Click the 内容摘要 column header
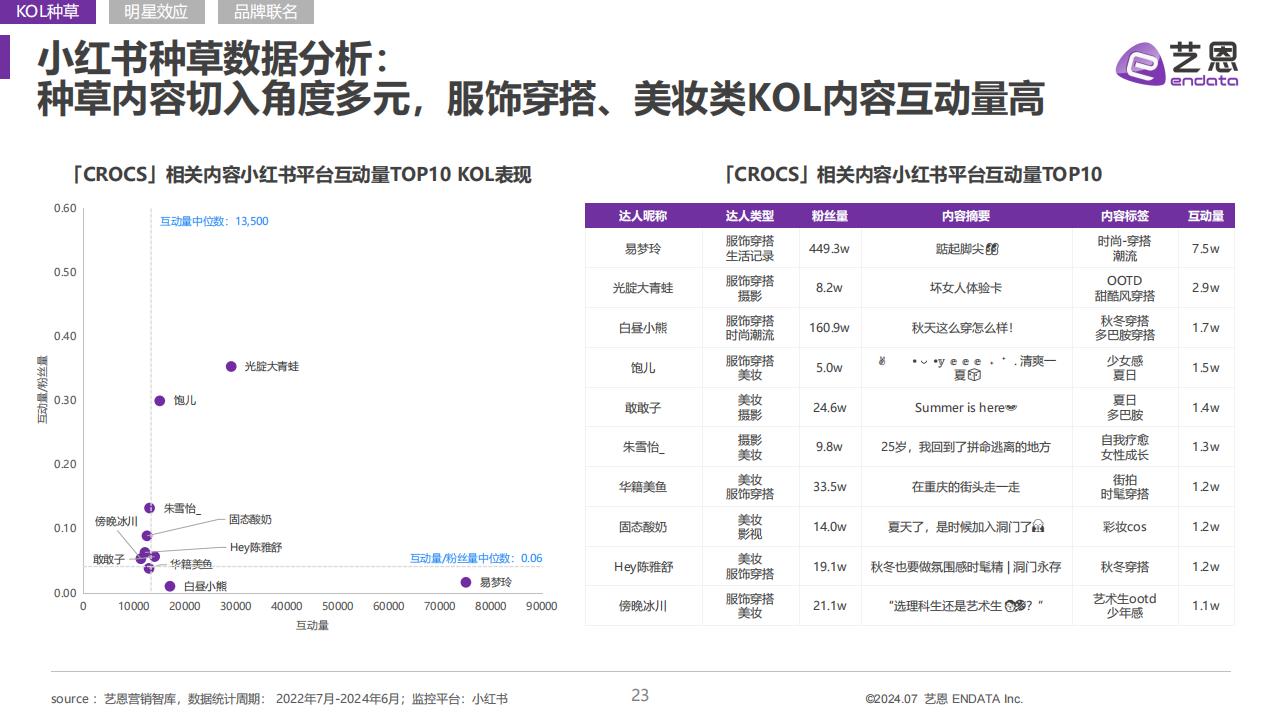This screenshot has height=720, width=1280. 966,216
